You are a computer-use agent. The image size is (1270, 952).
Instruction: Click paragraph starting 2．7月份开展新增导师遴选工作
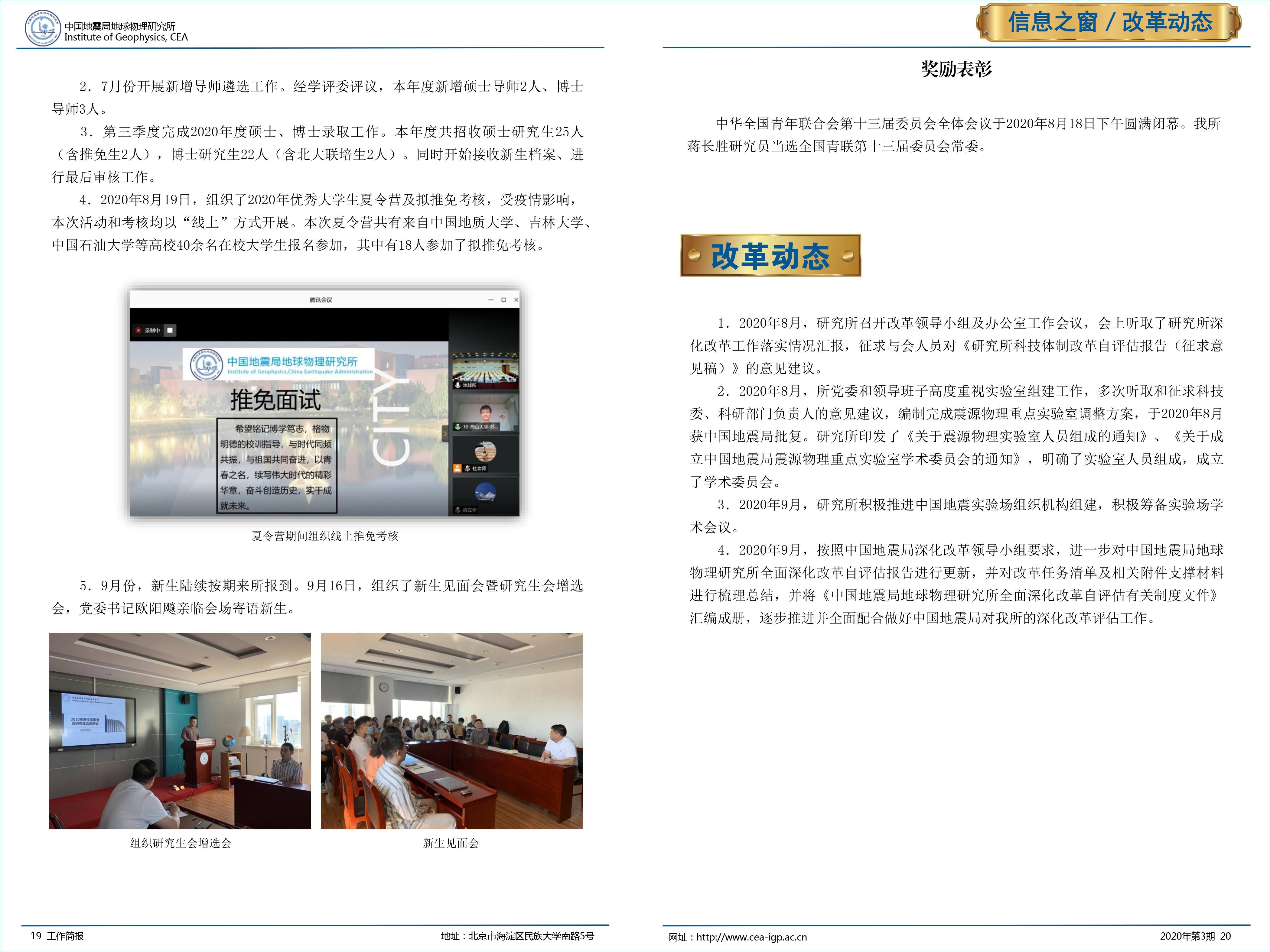(x=318, y=98)
